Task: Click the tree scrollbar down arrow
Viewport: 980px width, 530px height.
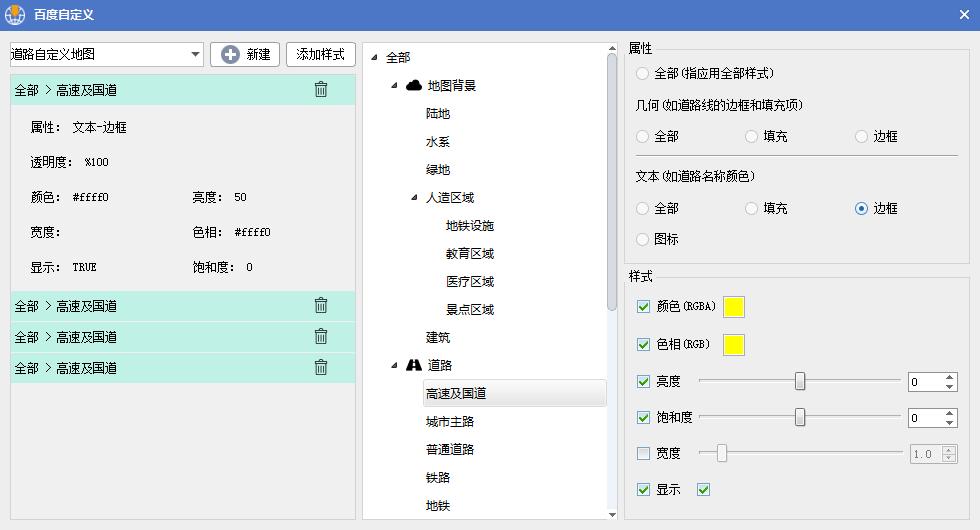Action: (612, 514)
